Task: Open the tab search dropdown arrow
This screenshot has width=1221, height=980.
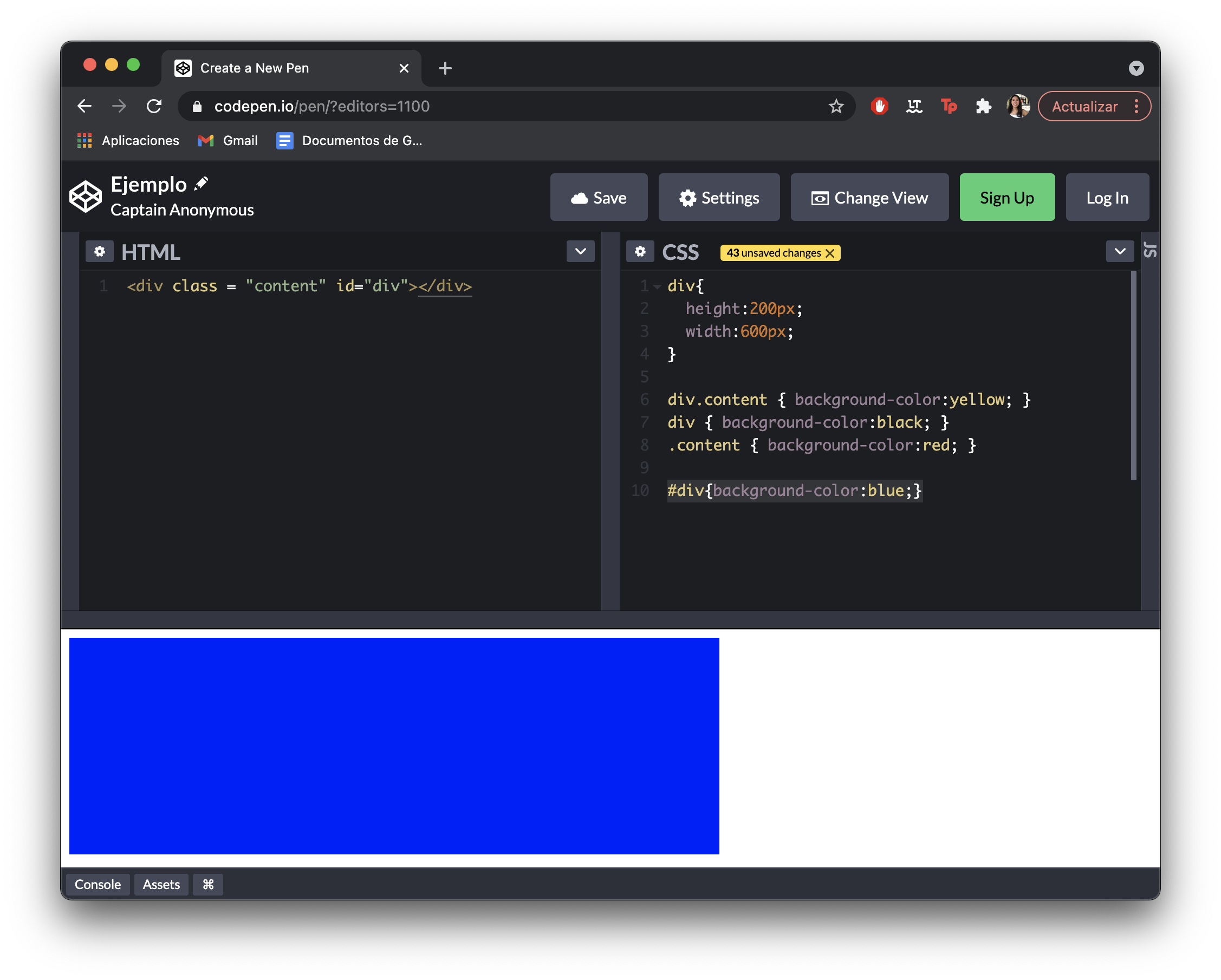Action: click(x=1135, y=68)
